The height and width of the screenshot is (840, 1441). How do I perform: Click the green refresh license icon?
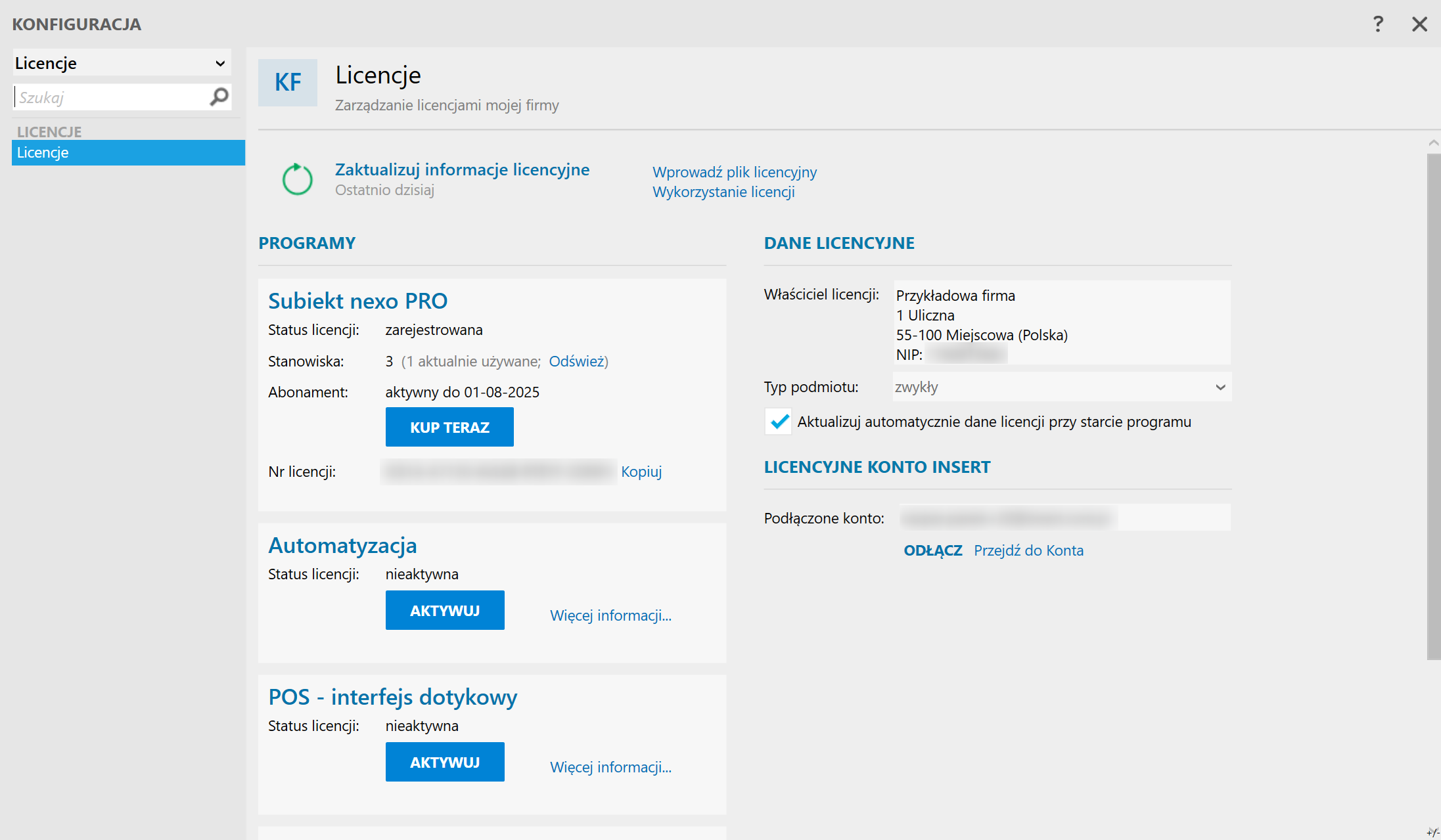pyautogui.click(x=297, y=179)
